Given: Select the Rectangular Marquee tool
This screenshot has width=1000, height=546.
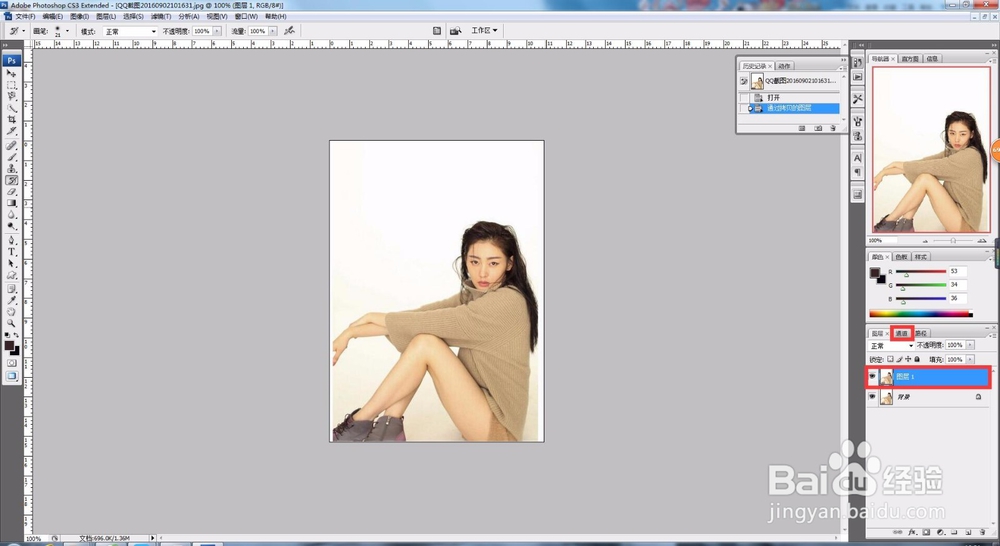Looking at the screenshot, I should click(11, 85).
